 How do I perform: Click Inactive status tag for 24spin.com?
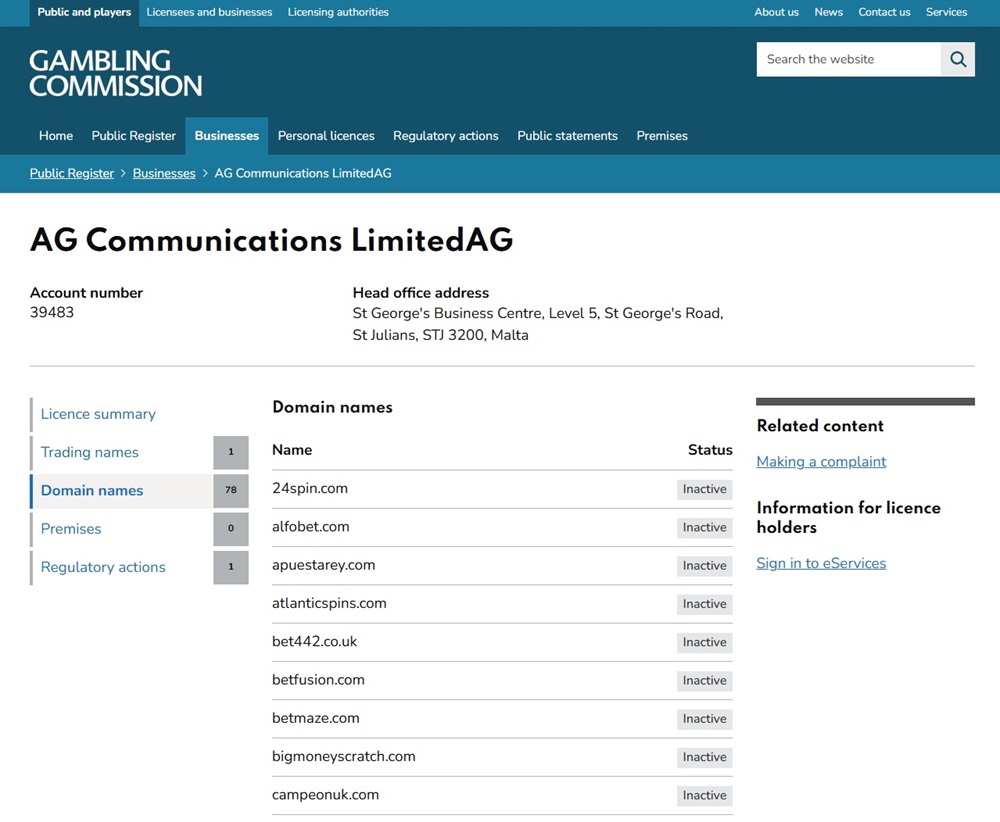click(704, 489)
